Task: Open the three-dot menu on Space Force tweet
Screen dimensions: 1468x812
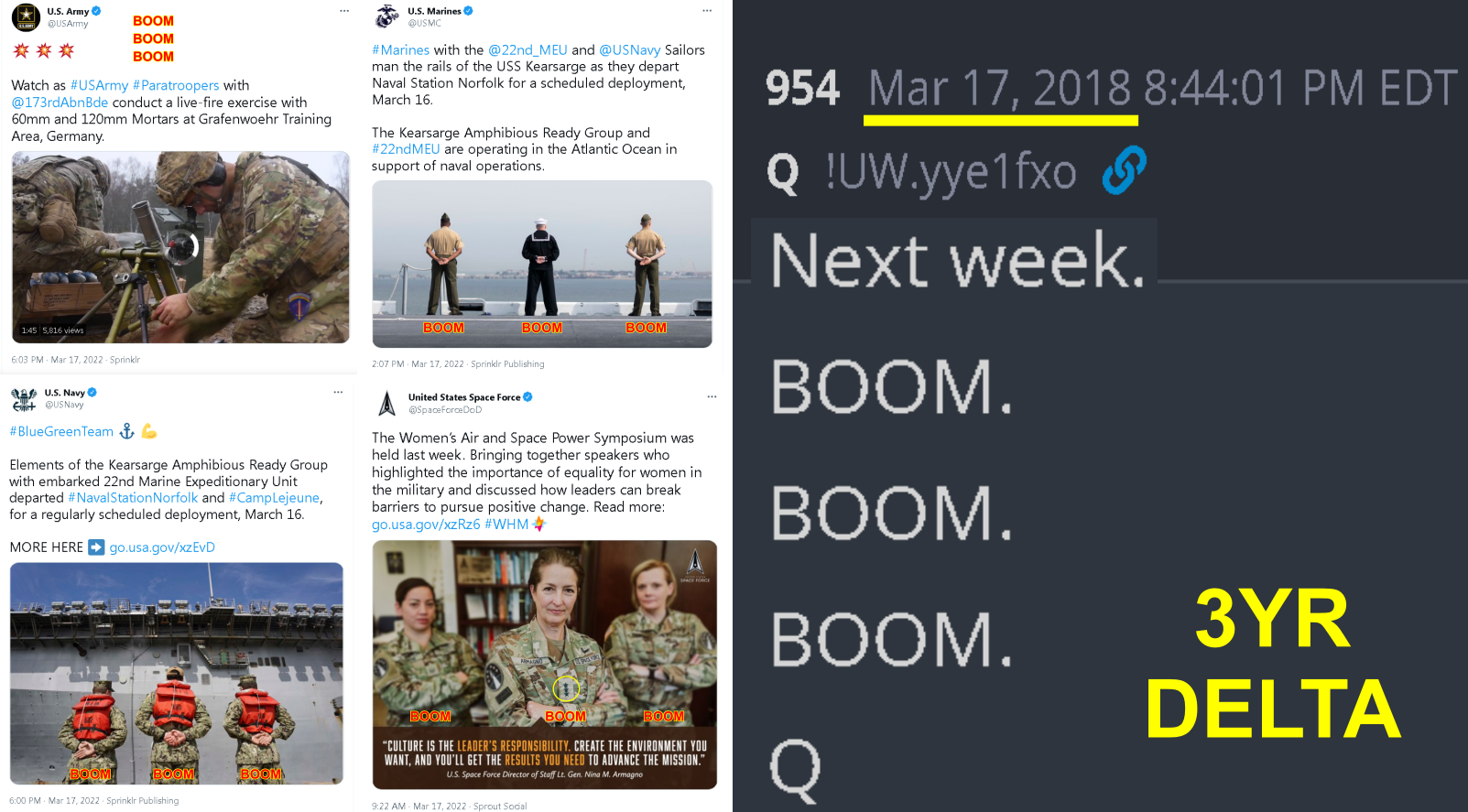Action: pos(712,396)
